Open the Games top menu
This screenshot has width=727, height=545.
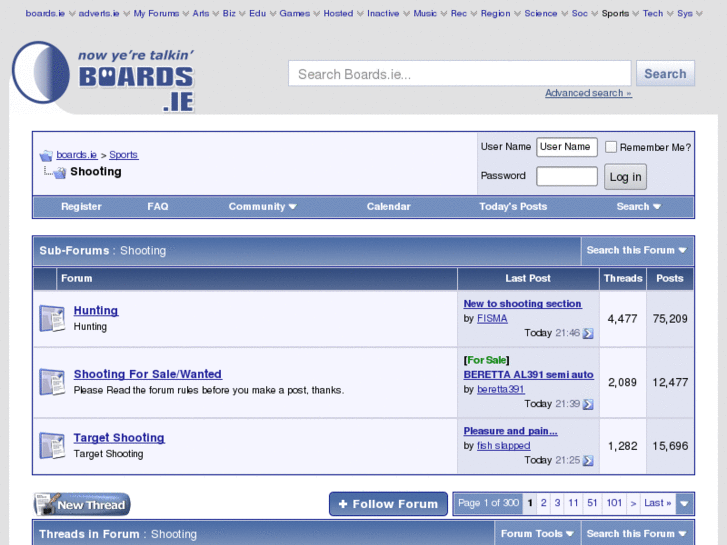[x=294, y=13]
